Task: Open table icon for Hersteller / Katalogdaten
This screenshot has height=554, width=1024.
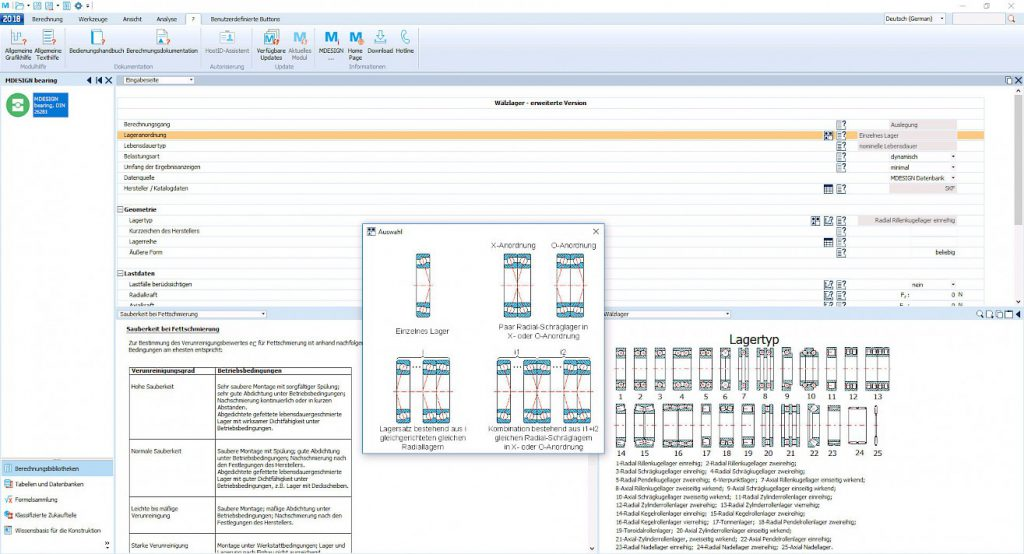Action: point(828,188)
